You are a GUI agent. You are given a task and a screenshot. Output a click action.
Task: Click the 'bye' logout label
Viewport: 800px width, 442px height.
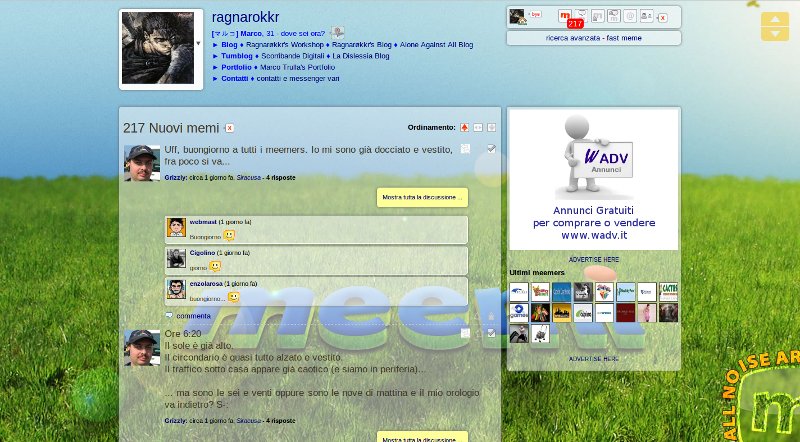pyautogui.click(x=535, y=14)
